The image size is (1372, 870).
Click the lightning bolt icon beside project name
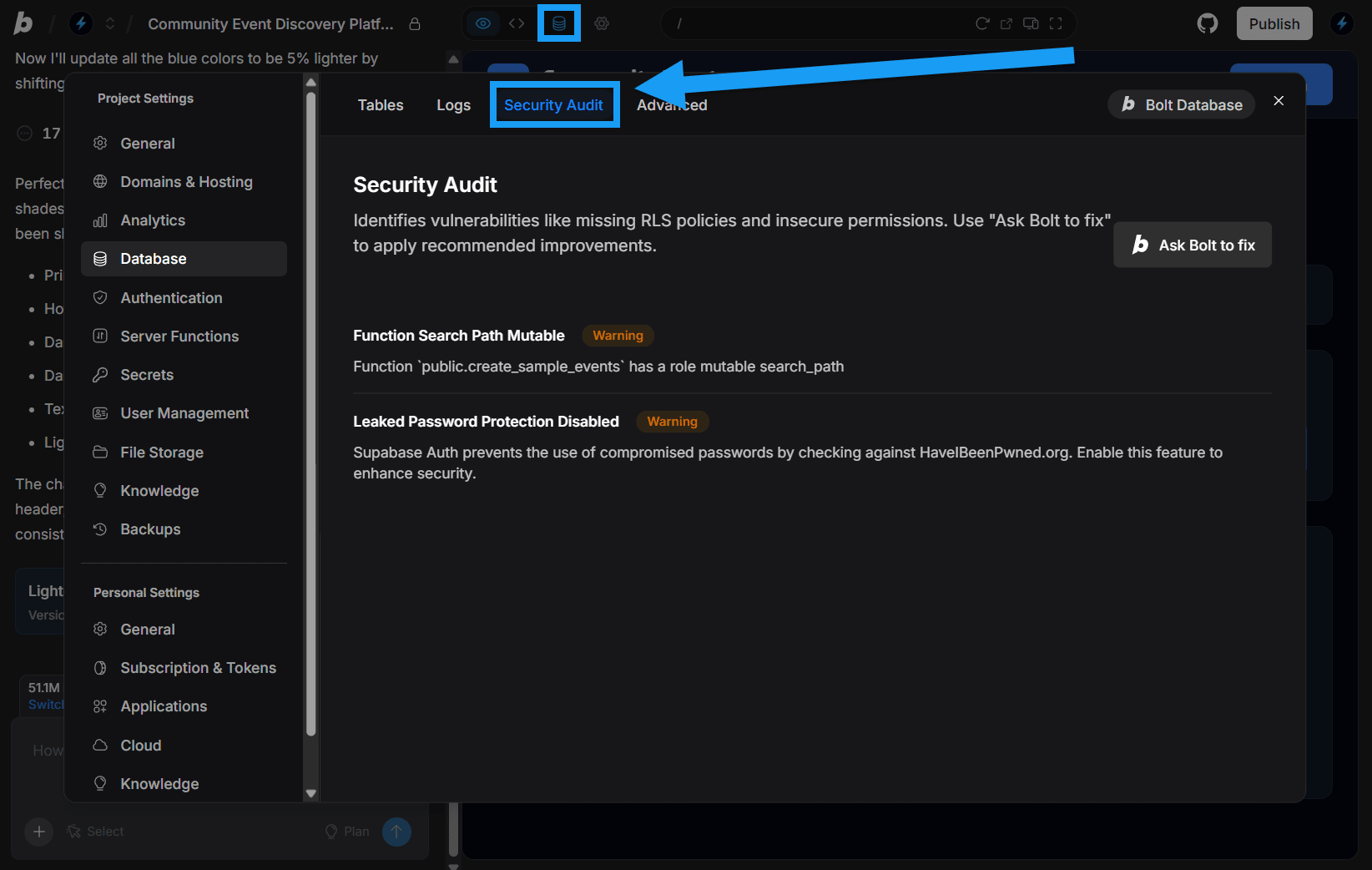pos(81,23)
